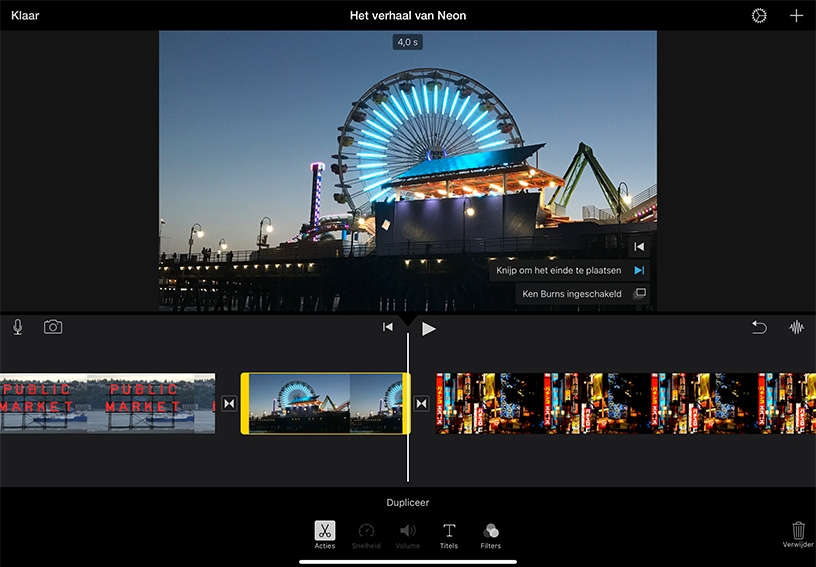This screenshot has height=567, width=816.
Task: Undo the last edit
Action: (x=759, y=327)
